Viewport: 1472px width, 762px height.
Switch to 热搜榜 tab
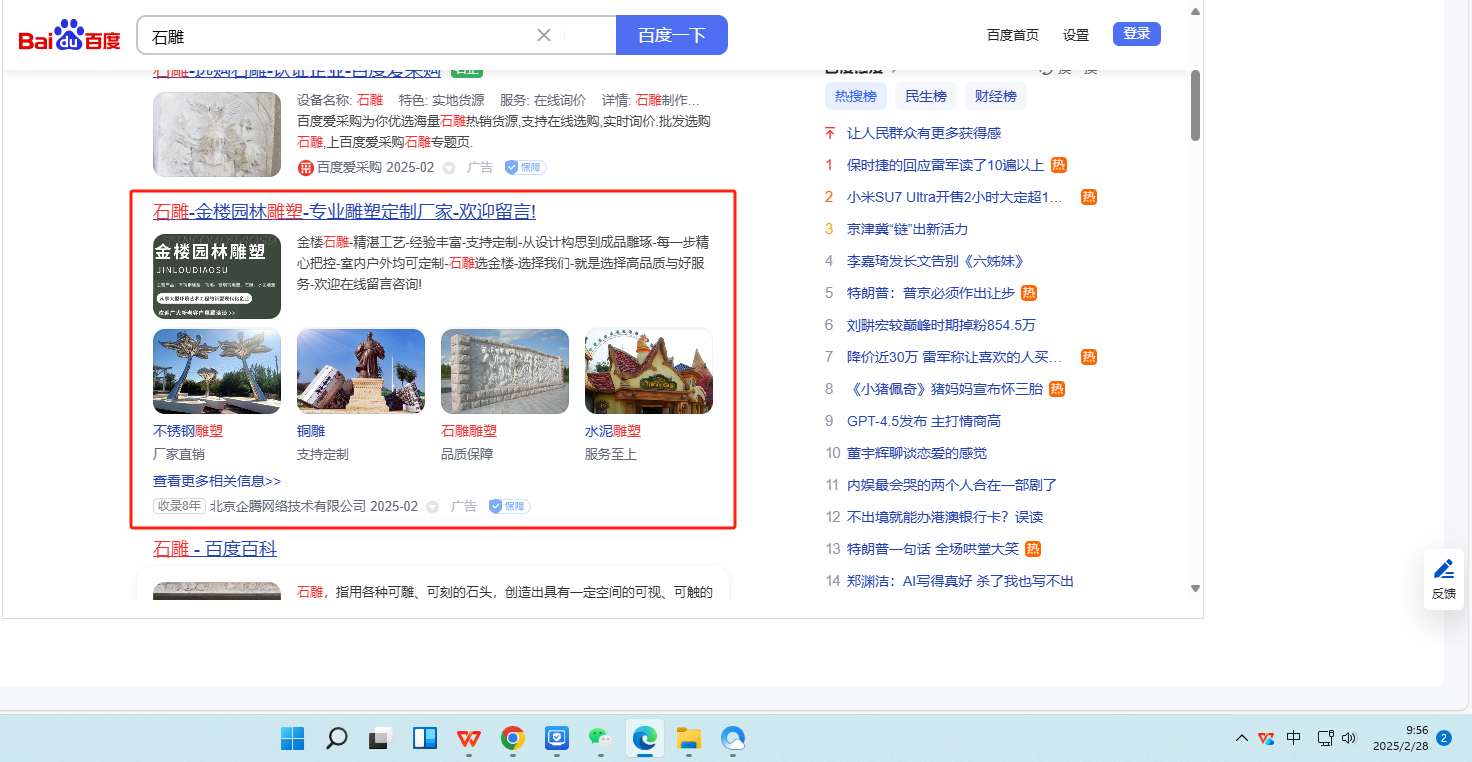tap(856, 96)
